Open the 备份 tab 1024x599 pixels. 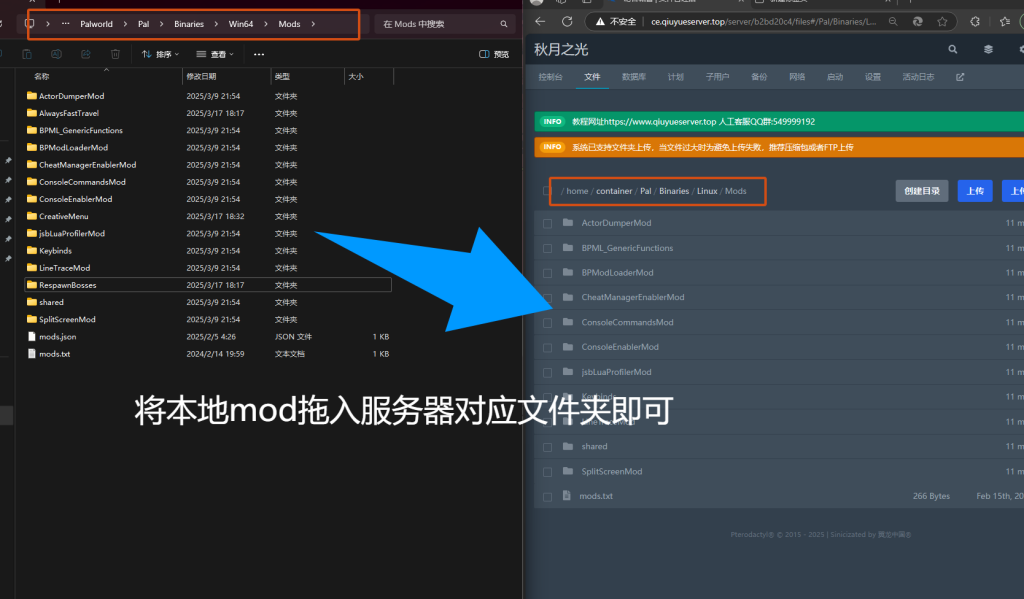(759, 77)
